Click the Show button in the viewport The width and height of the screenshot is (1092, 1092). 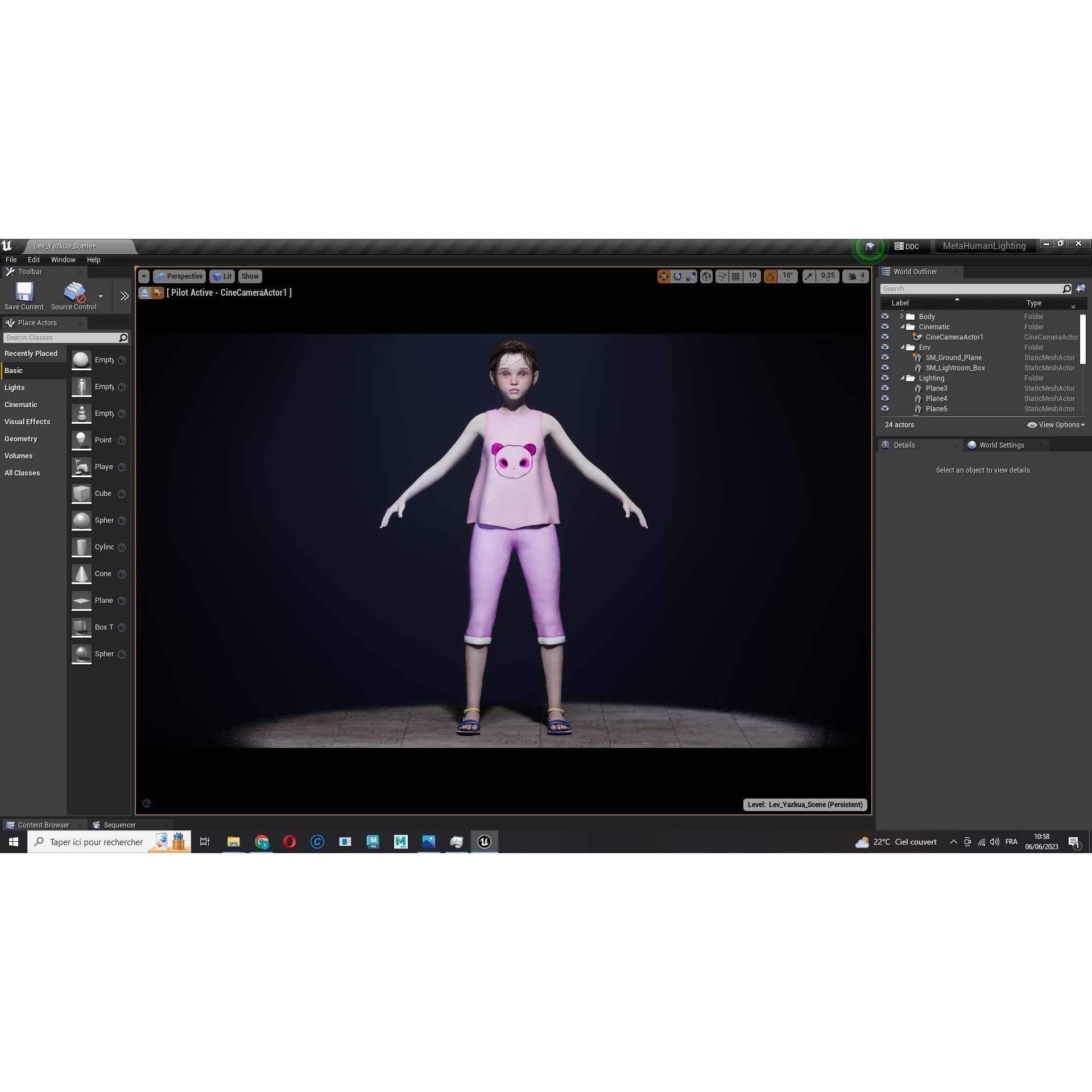[x=250, y=276]
